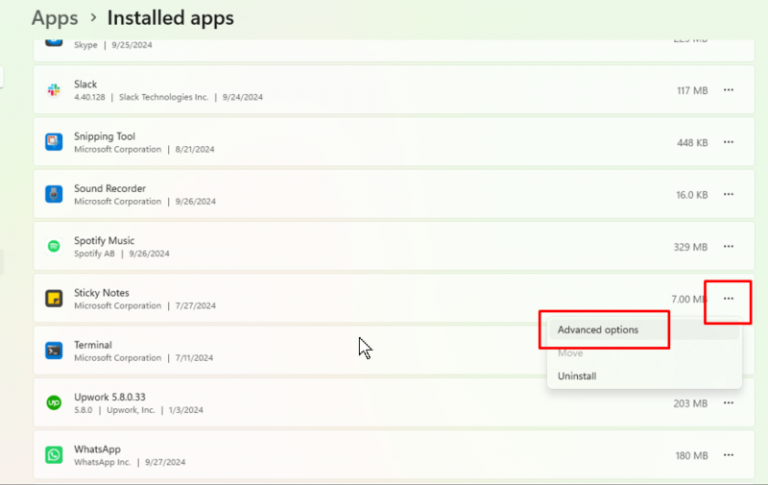The height and width of the screenshot is (485, 768).
Task: Choose Advanced options from the context menu
Action: pos(598,330)
